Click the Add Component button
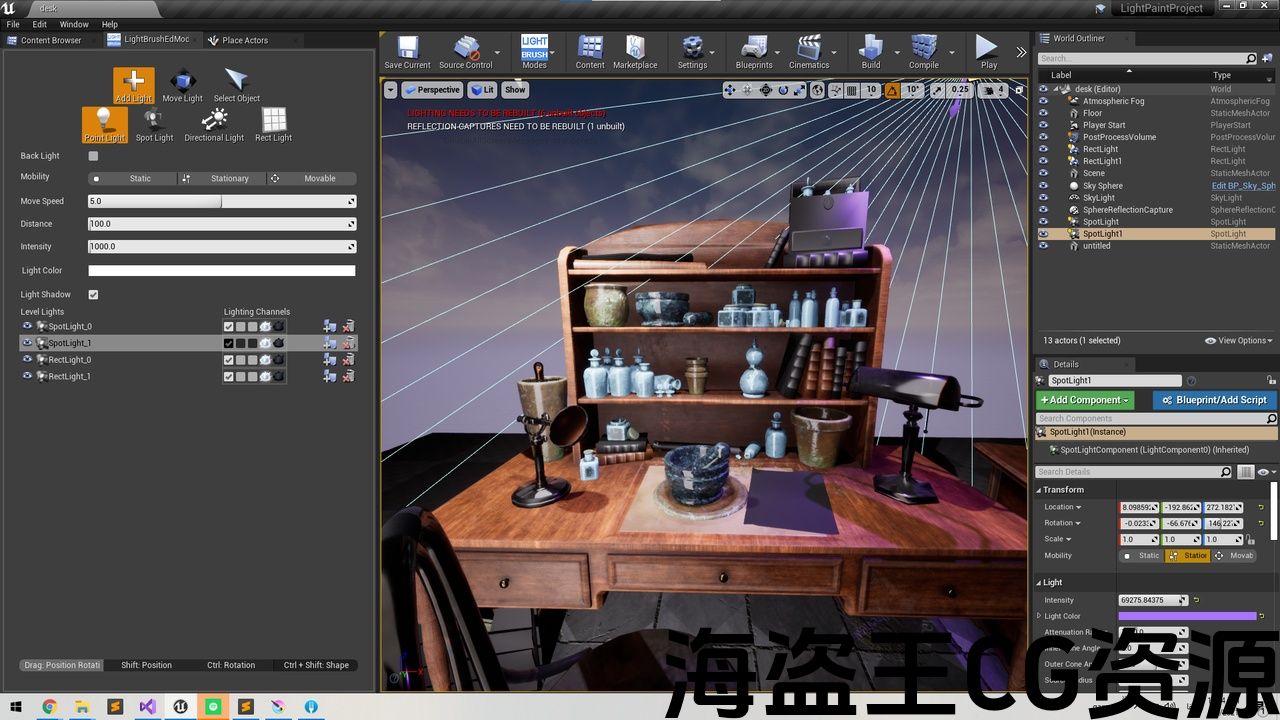 click(1086, 400)
